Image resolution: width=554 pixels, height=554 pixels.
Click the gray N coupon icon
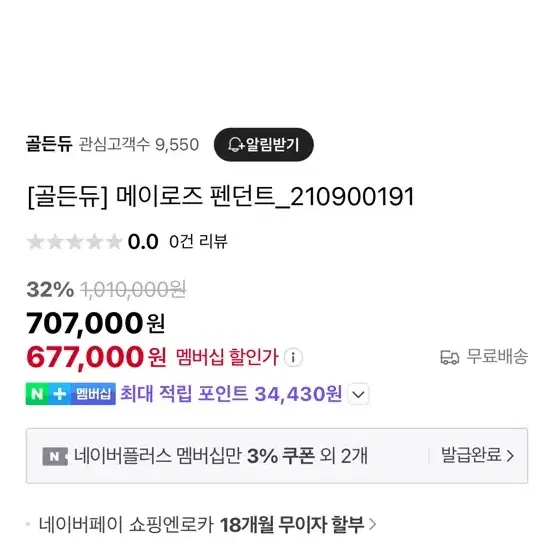click(55, 456)
